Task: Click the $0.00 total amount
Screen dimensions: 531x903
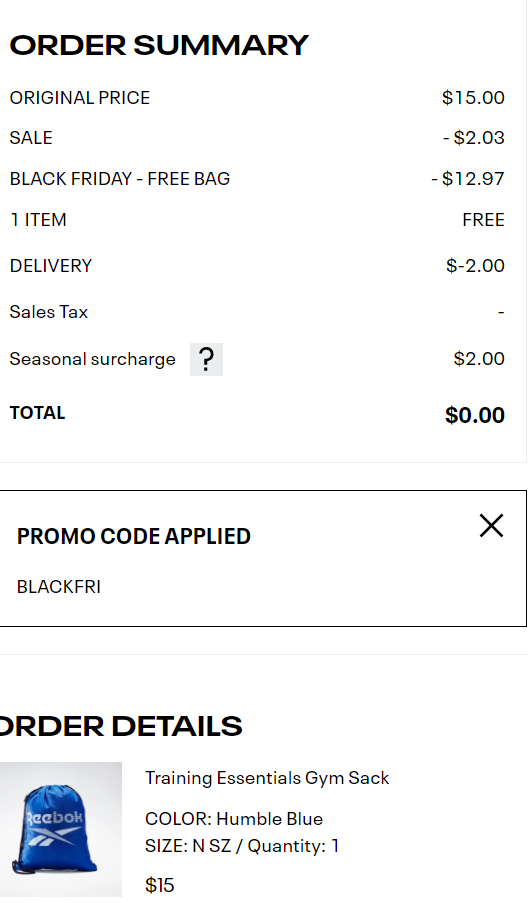Action: click(x=475, y=415)
